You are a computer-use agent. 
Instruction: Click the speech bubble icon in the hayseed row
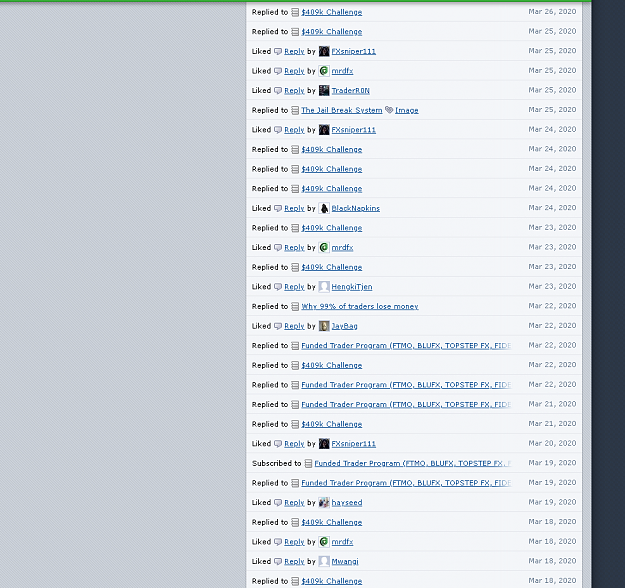[x=278, y=503]
